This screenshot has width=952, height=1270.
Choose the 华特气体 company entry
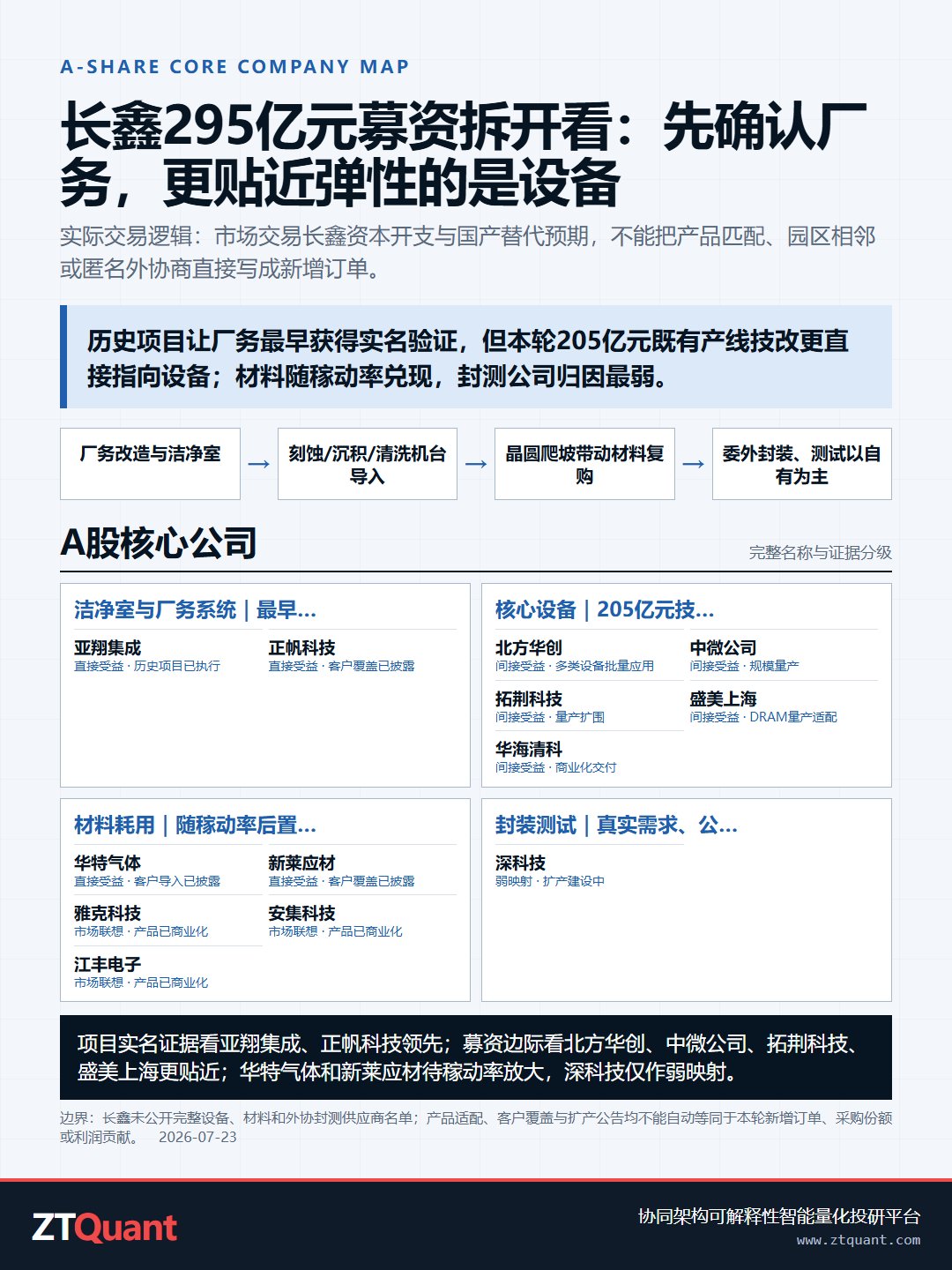coord(168,870)
